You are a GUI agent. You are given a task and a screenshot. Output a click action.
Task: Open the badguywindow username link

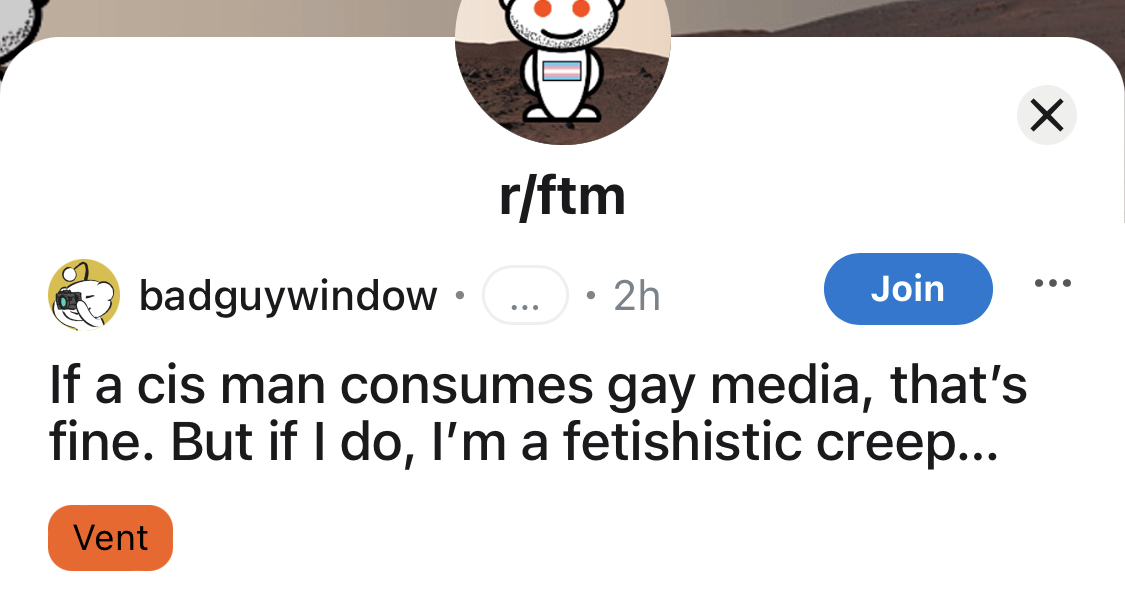[x=288, y=295]
